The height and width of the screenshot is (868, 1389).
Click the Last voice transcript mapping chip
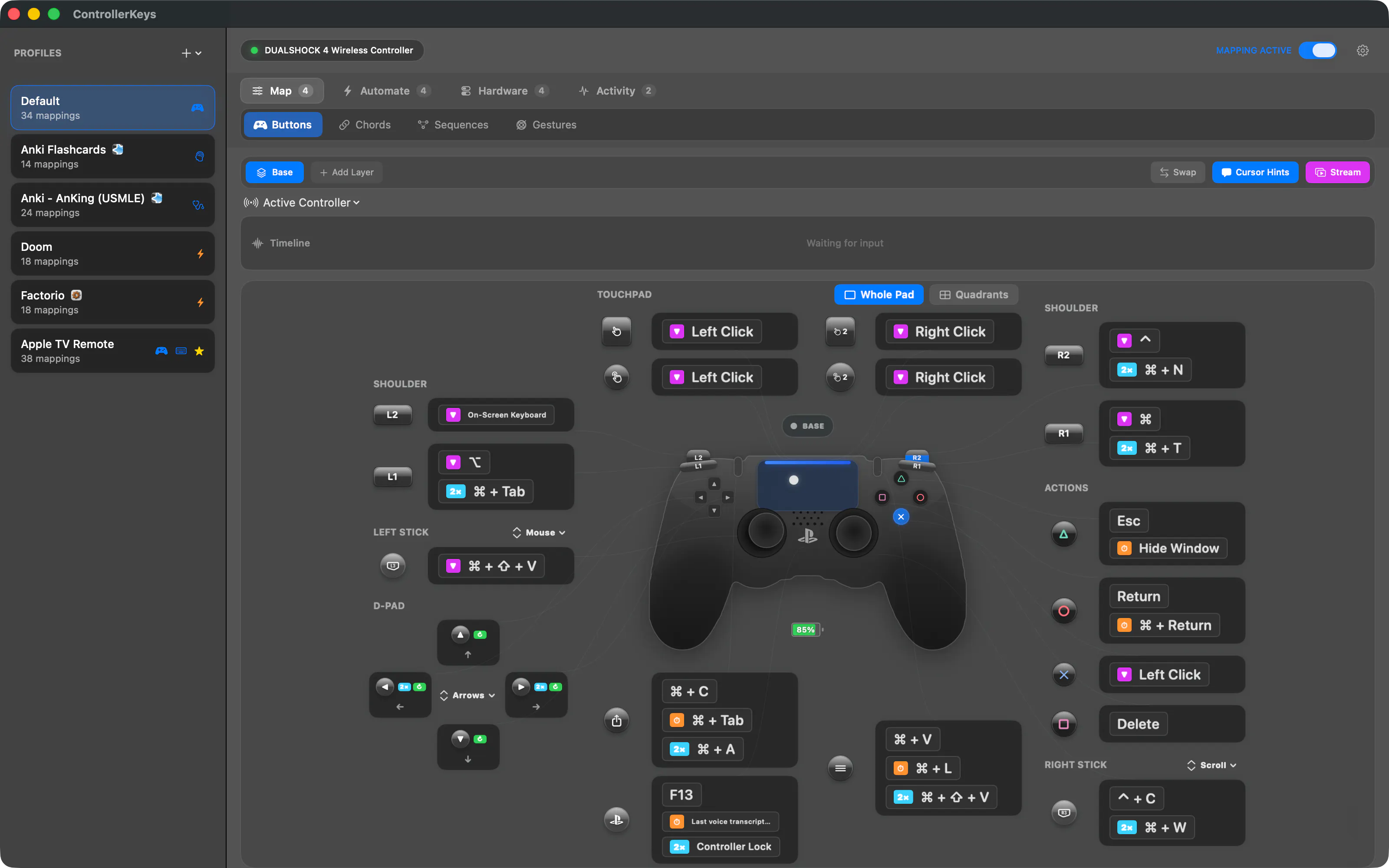(x=721, y=822)
